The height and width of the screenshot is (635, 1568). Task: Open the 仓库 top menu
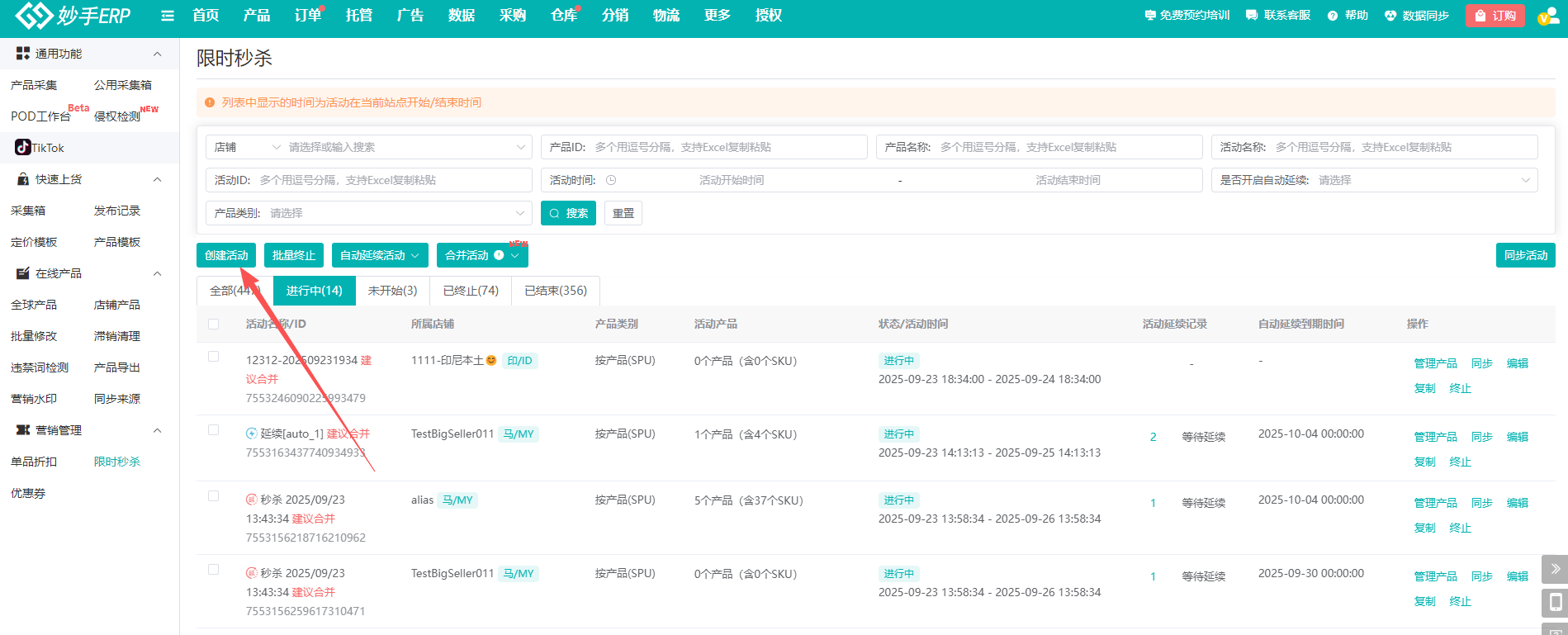pyautogui.click(x=564, y=16)
